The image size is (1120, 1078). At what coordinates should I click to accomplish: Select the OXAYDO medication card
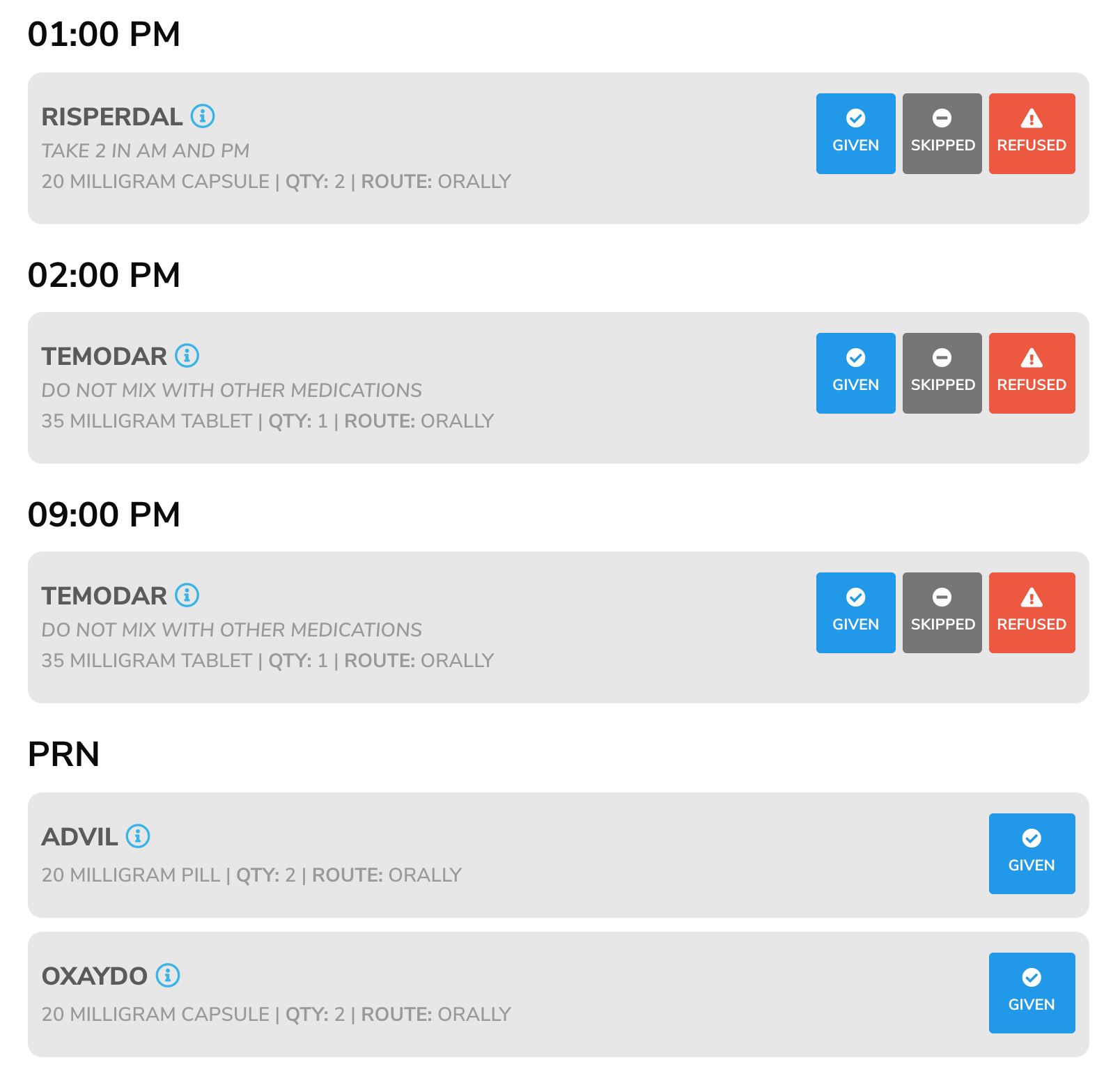(559, 994)
